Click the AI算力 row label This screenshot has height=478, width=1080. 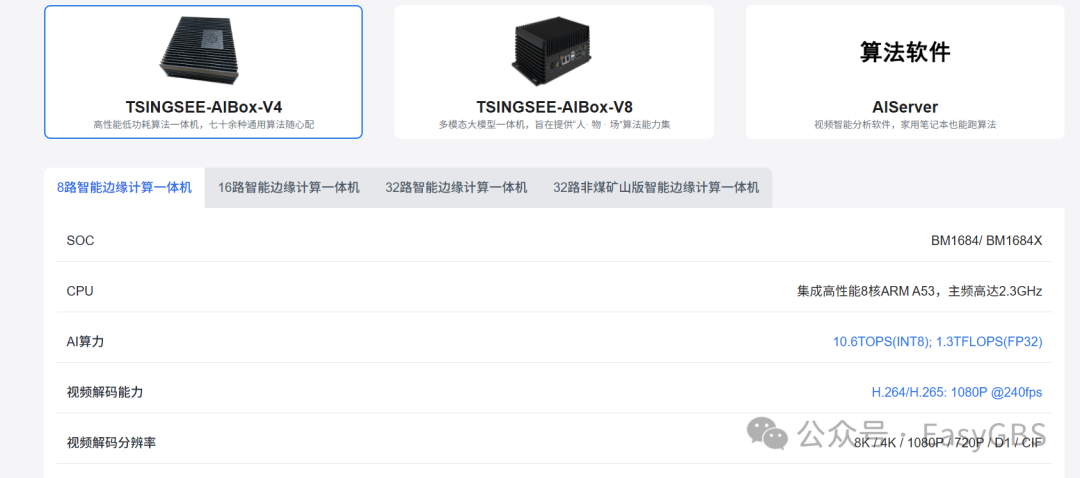tap(85, 342)
